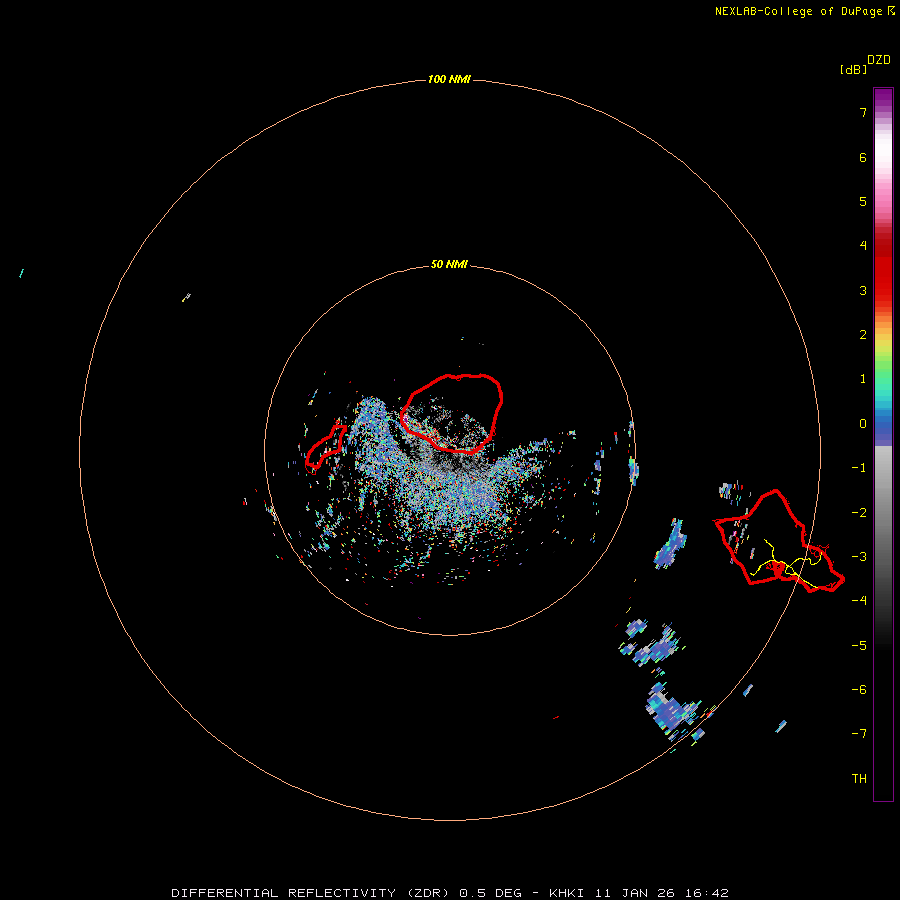Screen dimensions: 900x900
Task: Pick the white band of the color bar
Action: coord(883,150)
